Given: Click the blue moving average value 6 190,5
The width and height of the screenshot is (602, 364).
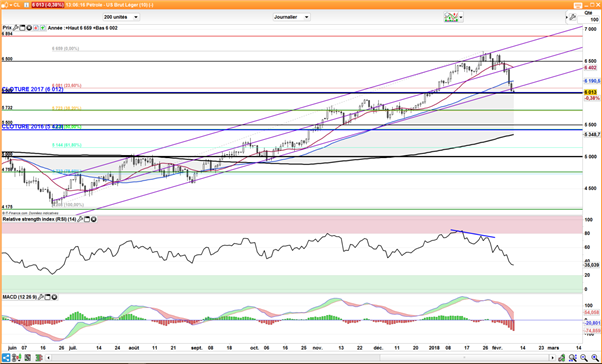Looking at the screenshot, I should 592,81.
